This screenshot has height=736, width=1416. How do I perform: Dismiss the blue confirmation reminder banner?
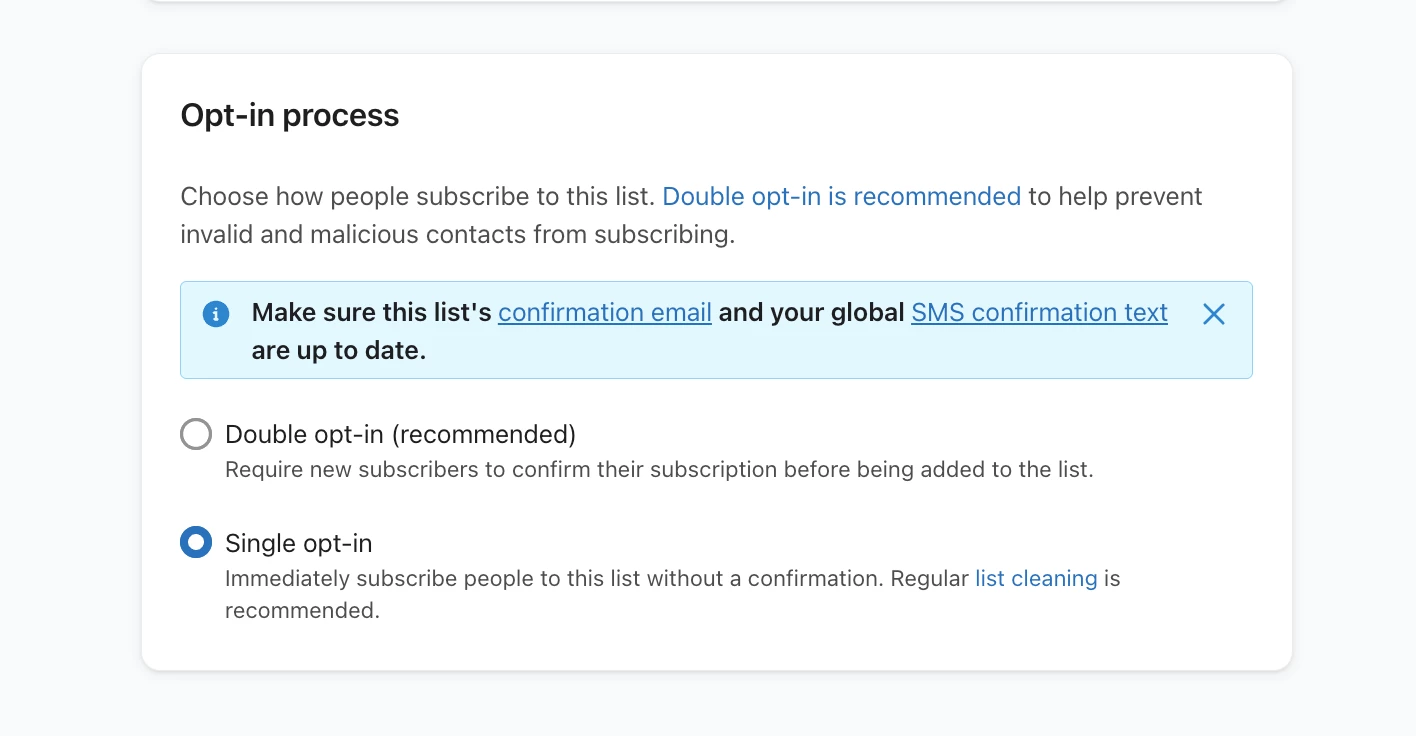click(x=1213, y=314)
